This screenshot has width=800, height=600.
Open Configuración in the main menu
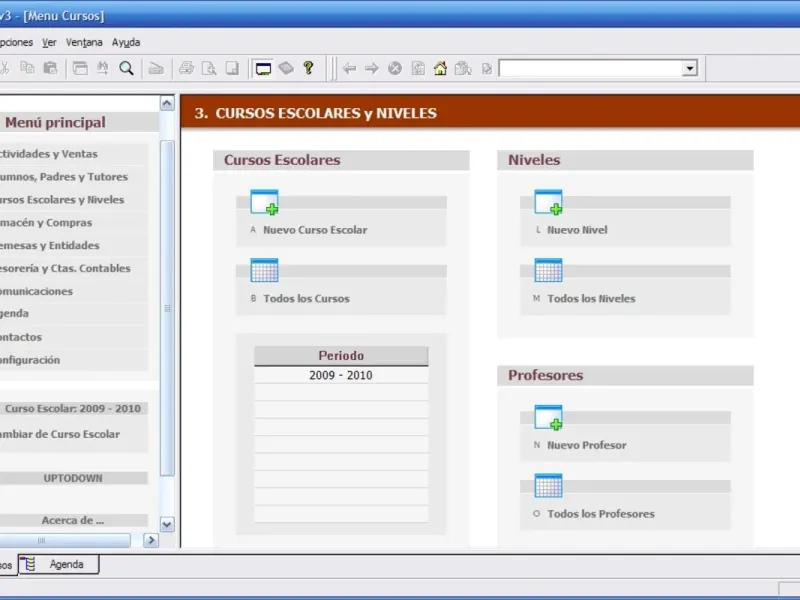pos(30,360)
